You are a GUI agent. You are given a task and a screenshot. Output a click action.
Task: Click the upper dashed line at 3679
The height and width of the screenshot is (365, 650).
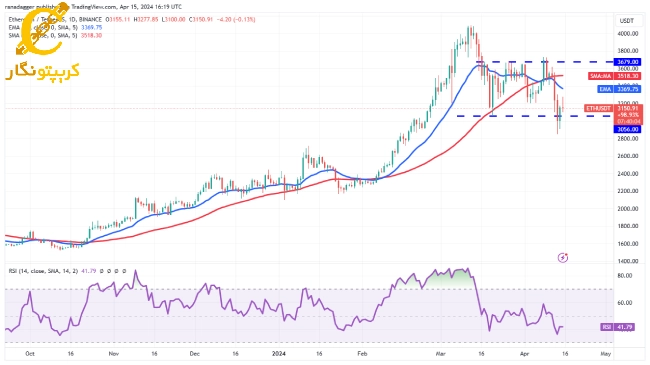point(543,62)
